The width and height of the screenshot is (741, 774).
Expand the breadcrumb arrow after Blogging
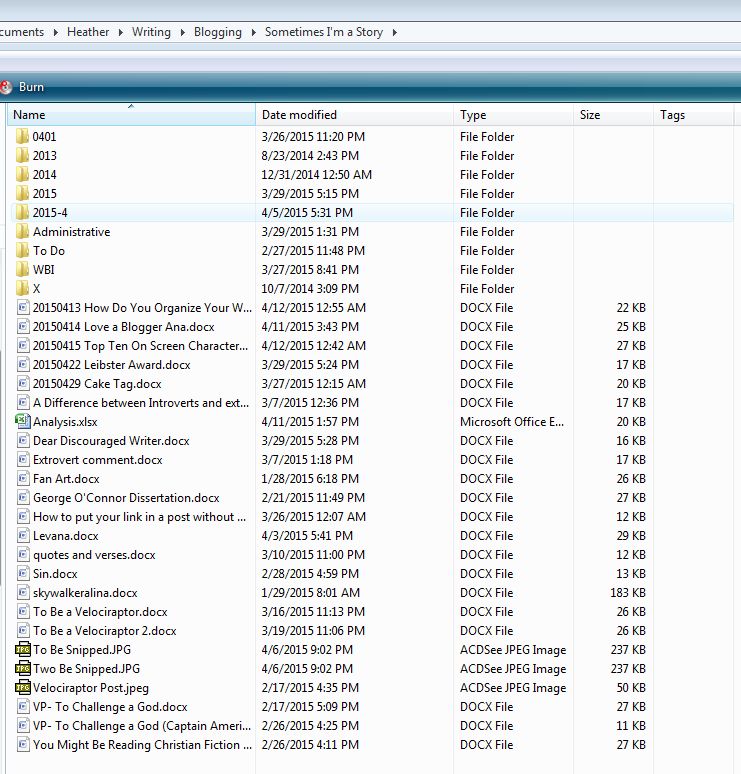click(254, 33)
